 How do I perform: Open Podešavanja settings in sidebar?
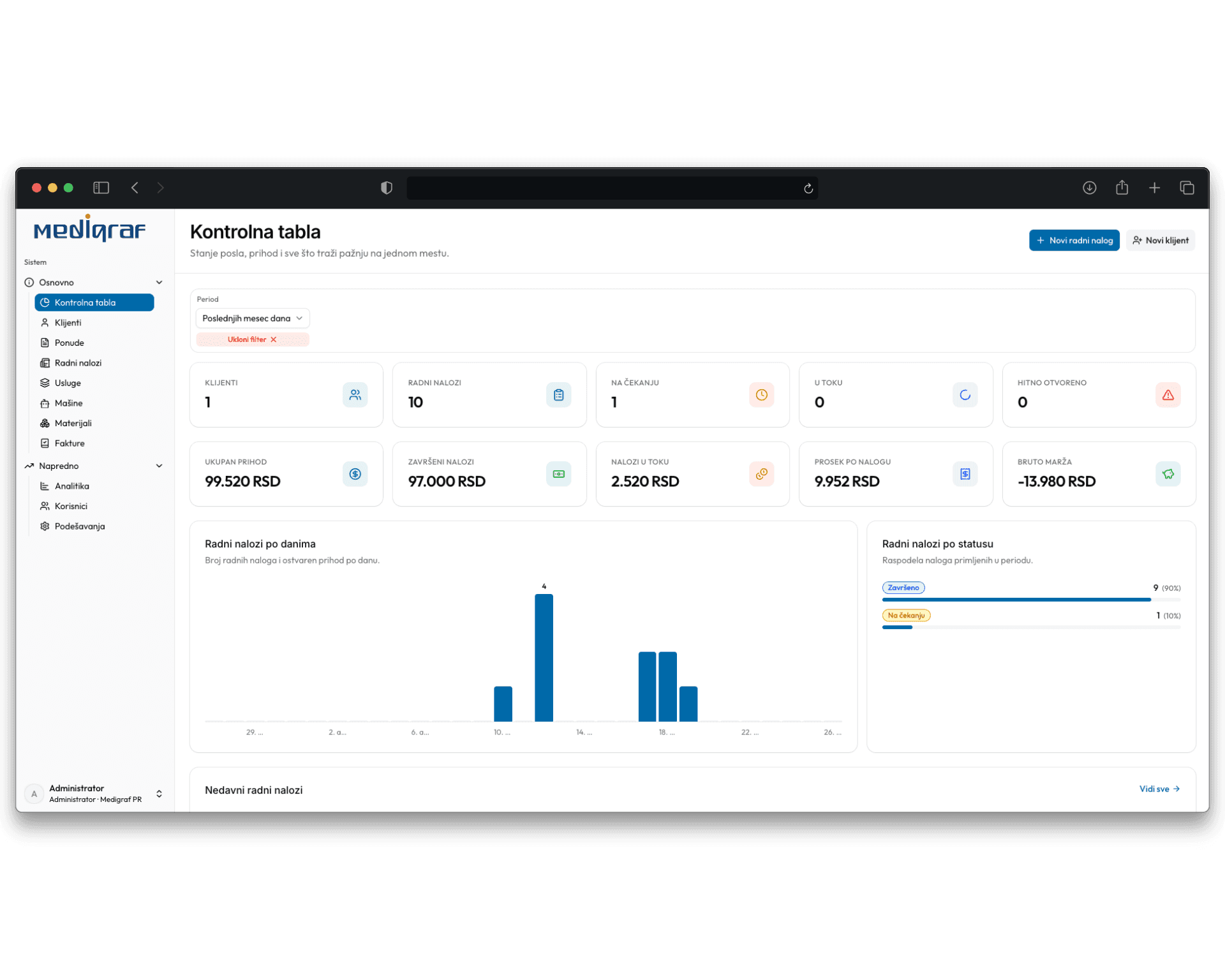tap(94, 526)
